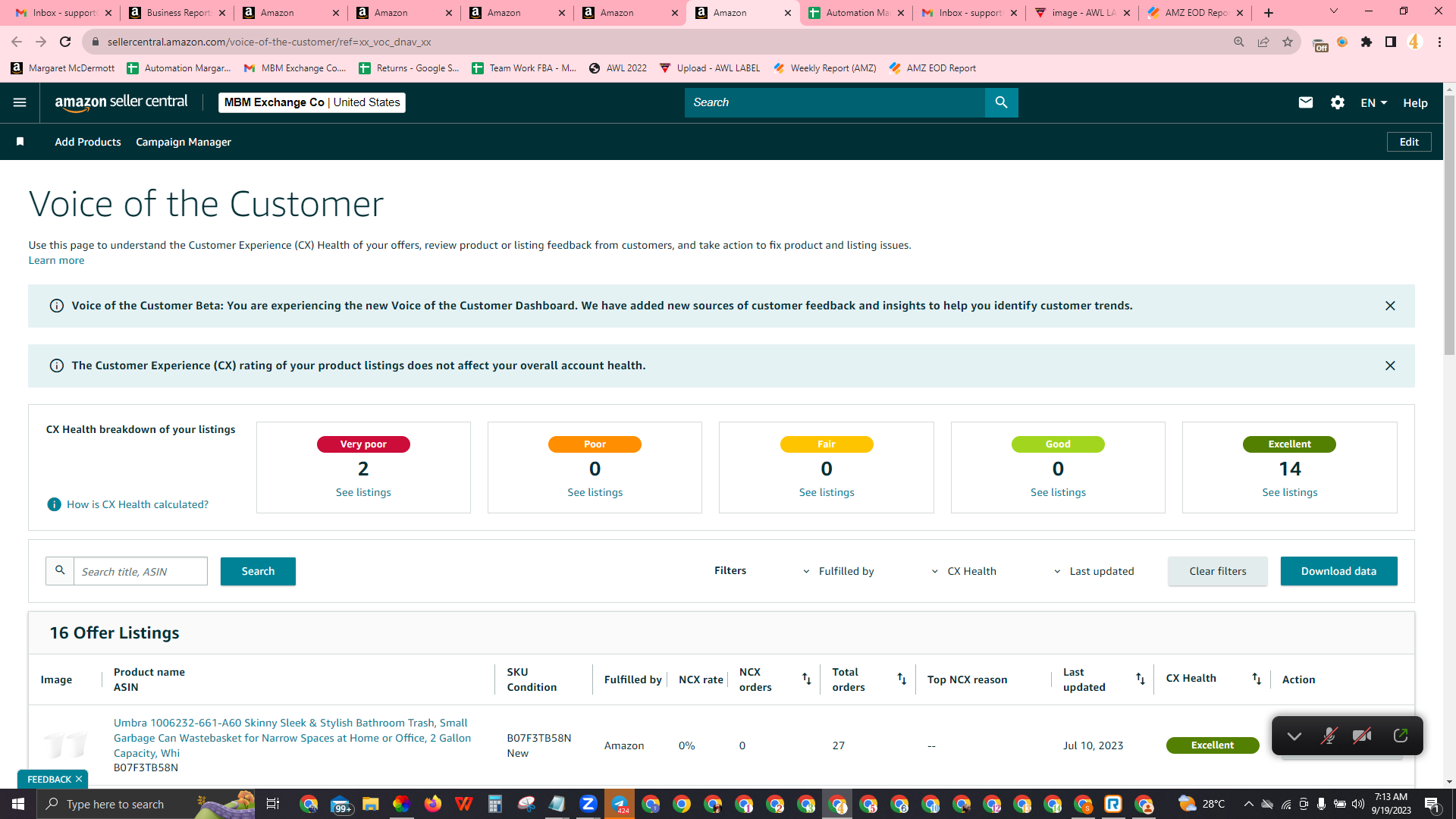Sort by NCX orders column
Screen dimensions: 1456x819
[x=806, y=679]
